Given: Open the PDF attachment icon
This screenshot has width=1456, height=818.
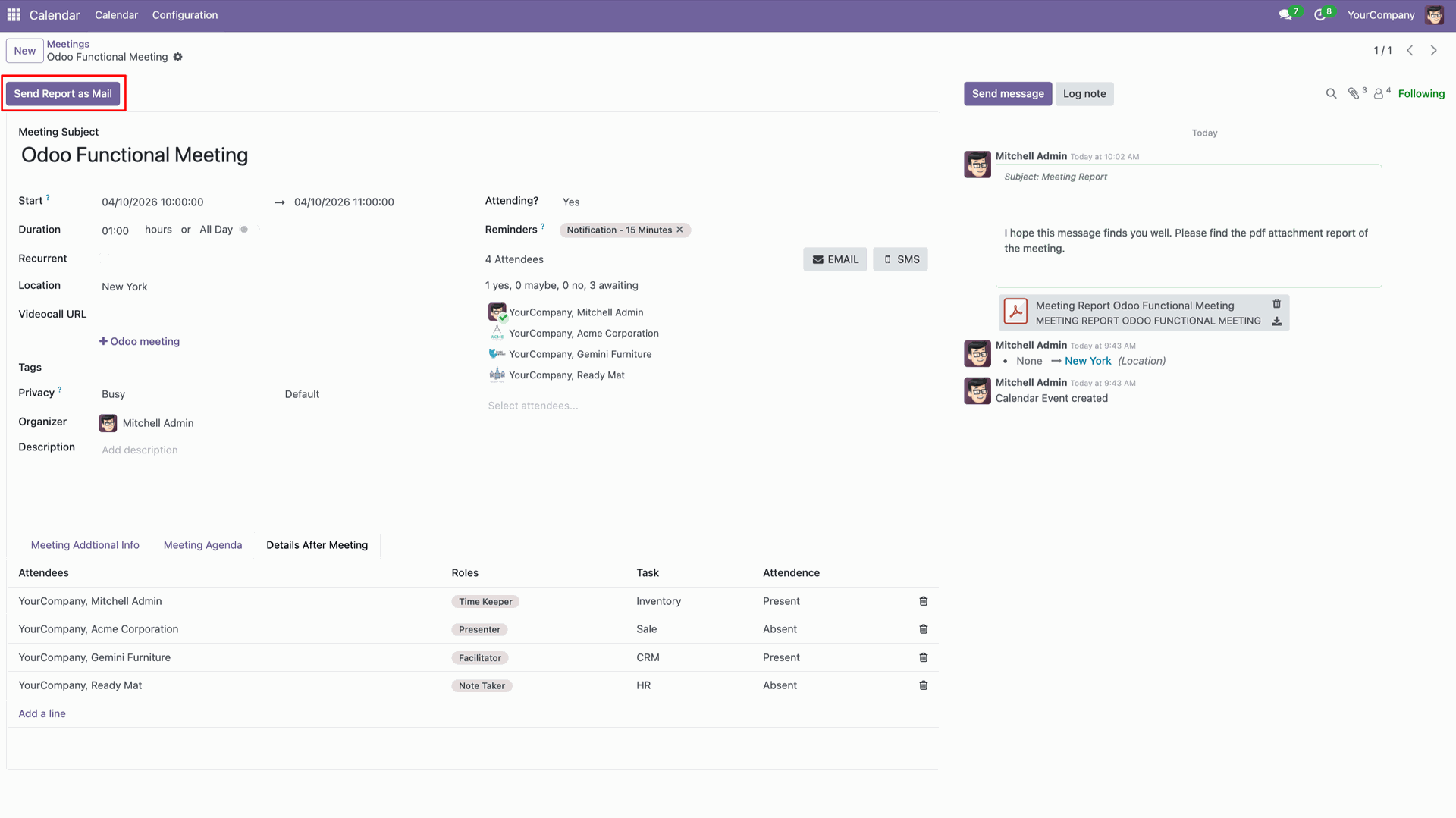Looking at the screenshot, I should click(1015, 312).
